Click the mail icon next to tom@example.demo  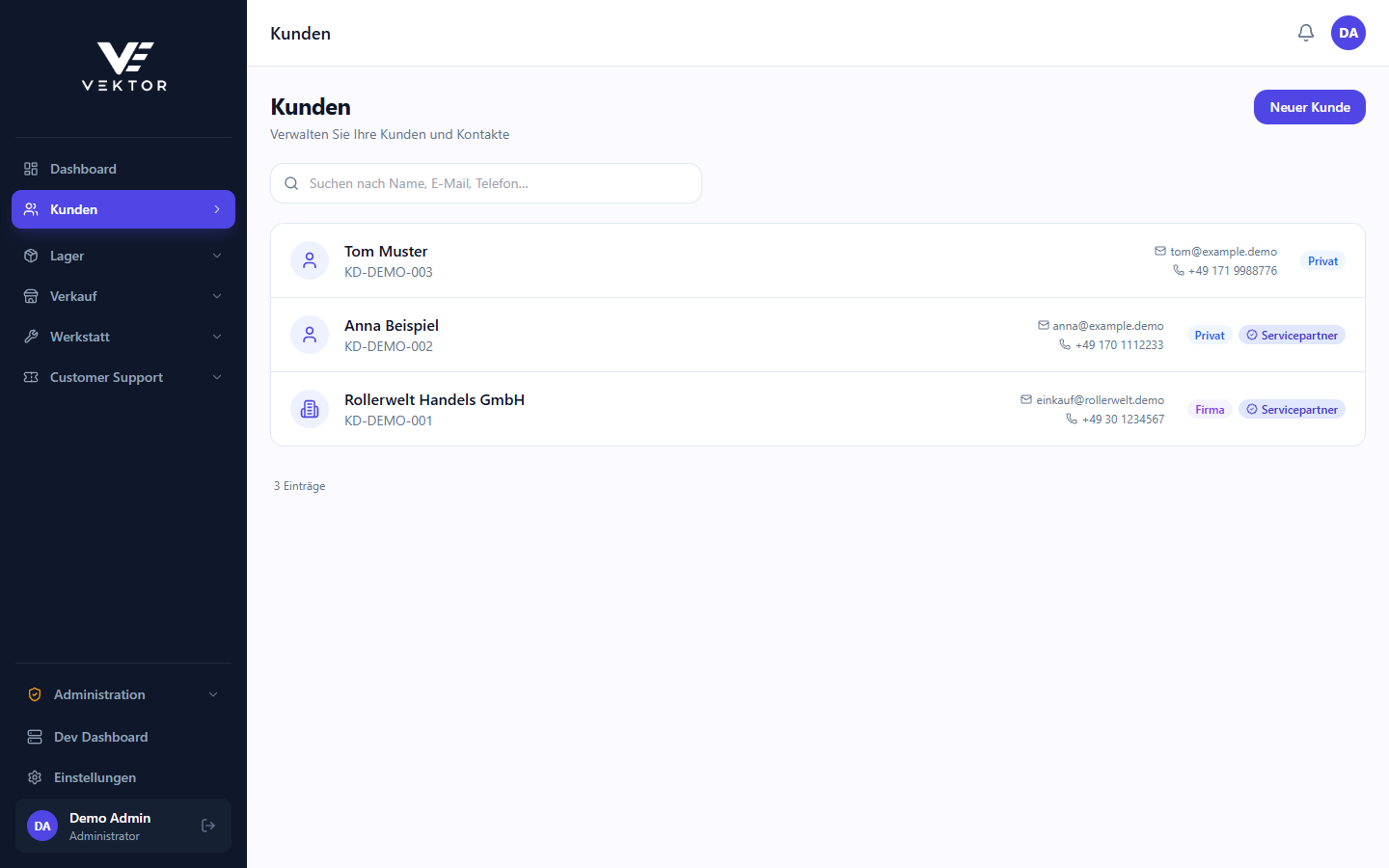(1160, 251)
